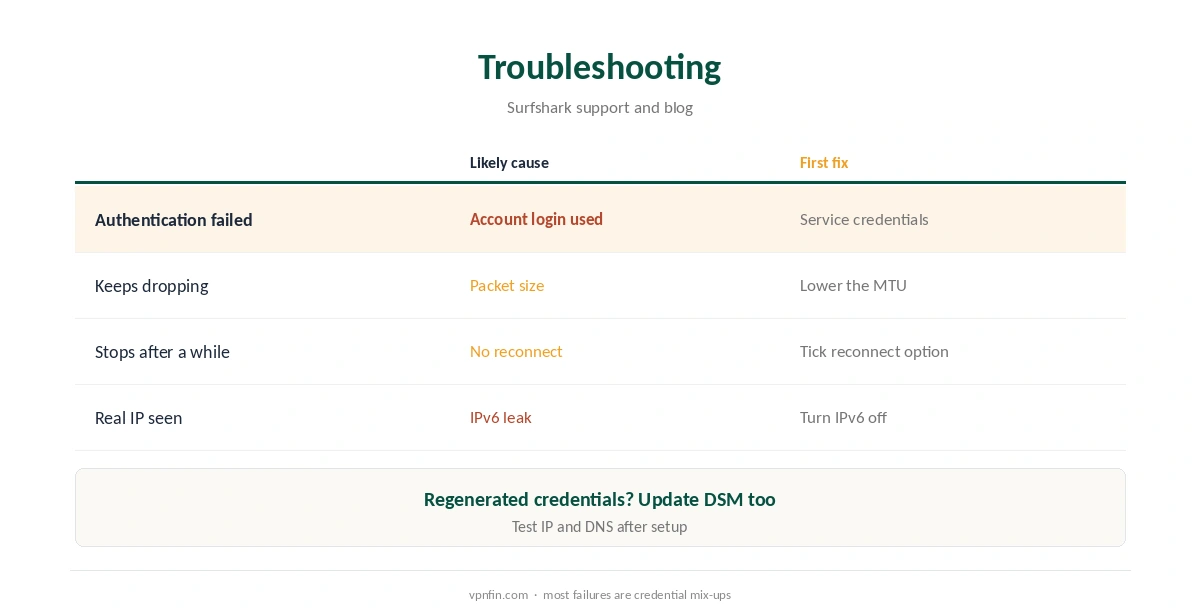This screenshot has width=1200, height=614.
Task: Click the Troubleshooting heading
Action: tap(599, 67)
